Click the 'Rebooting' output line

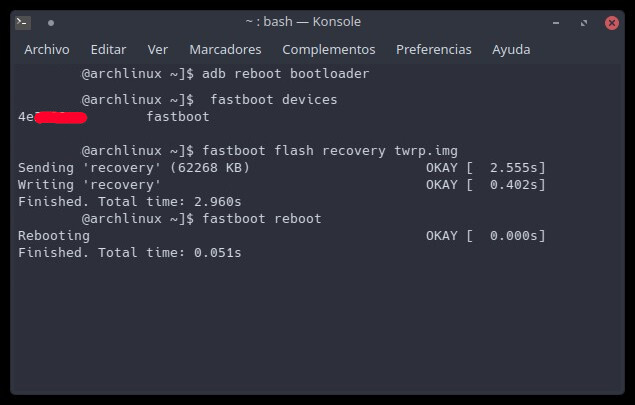[54, 236]
